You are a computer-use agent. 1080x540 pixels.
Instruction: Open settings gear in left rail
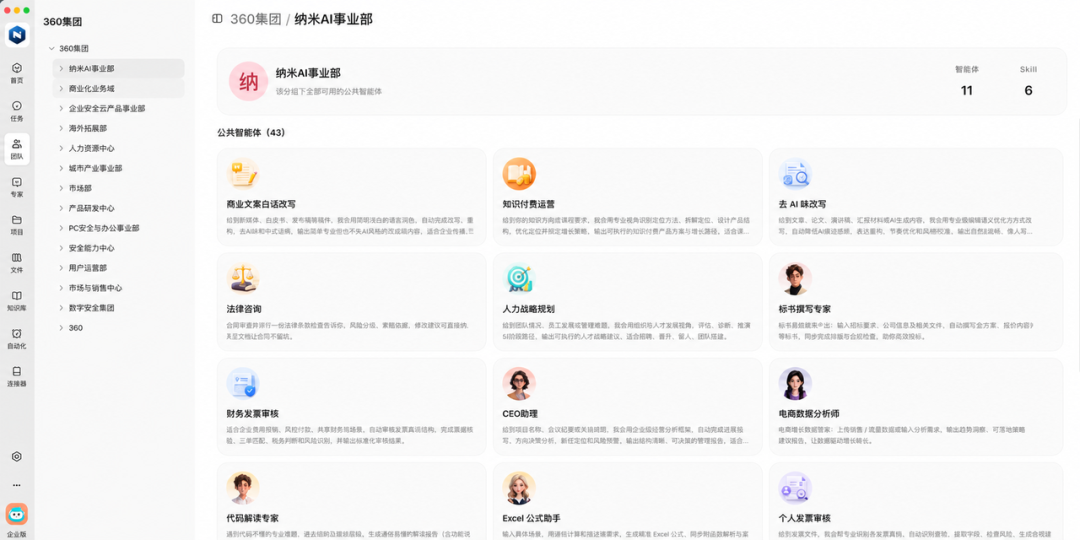(x=17, y=457)
